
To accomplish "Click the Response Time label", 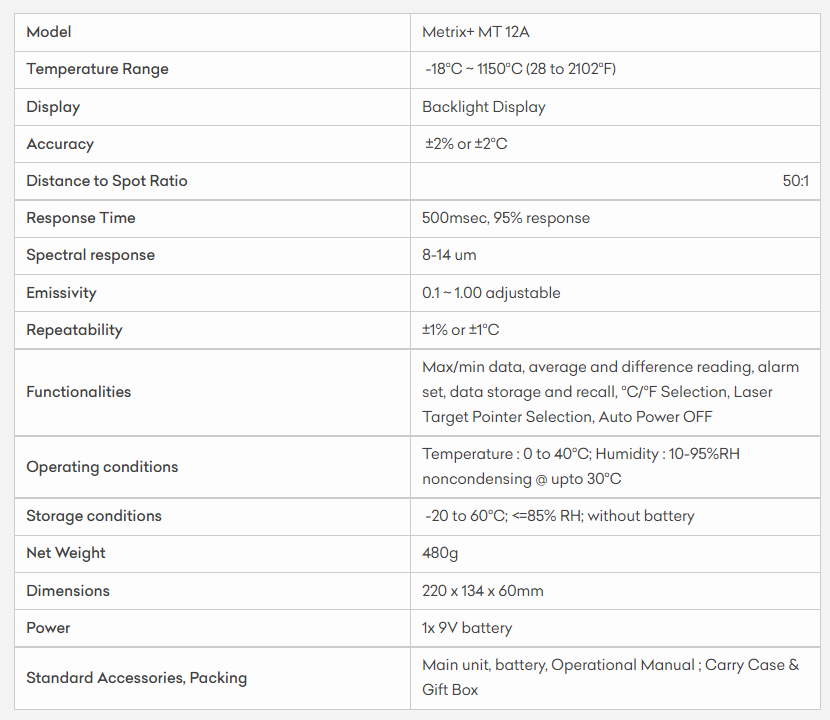I will coord(81,218).
